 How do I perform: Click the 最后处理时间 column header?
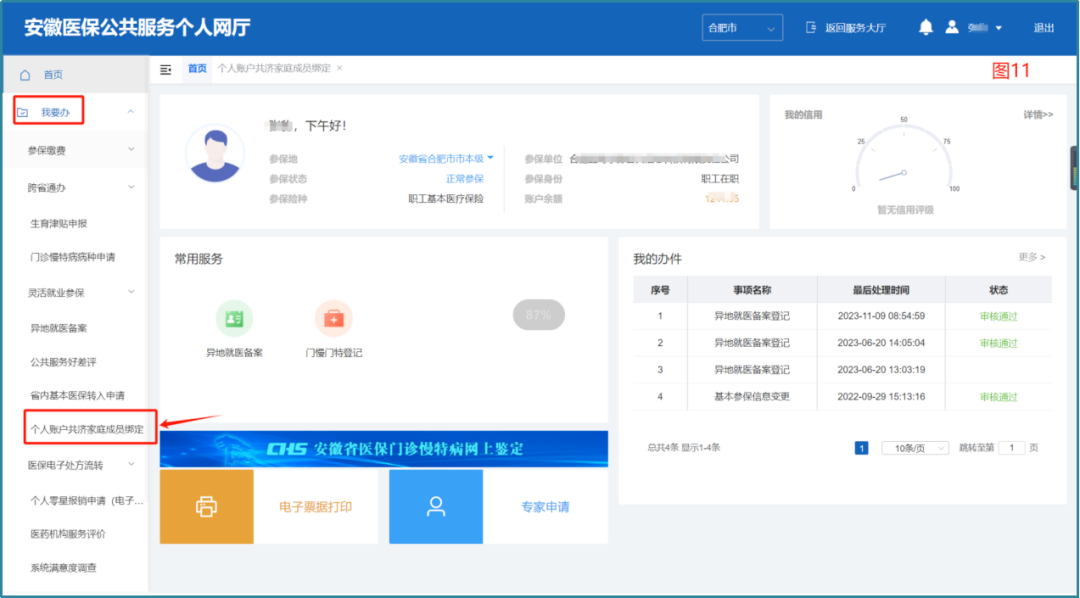coord(881,290)
